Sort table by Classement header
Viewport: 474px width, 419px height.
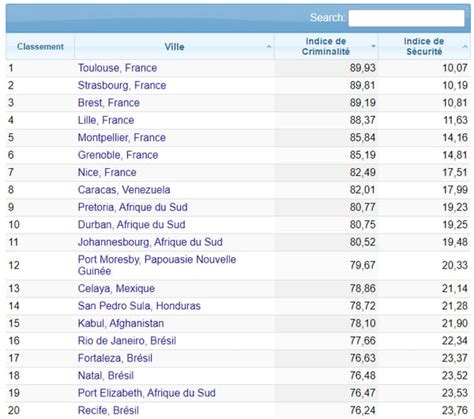coord(40,47)
